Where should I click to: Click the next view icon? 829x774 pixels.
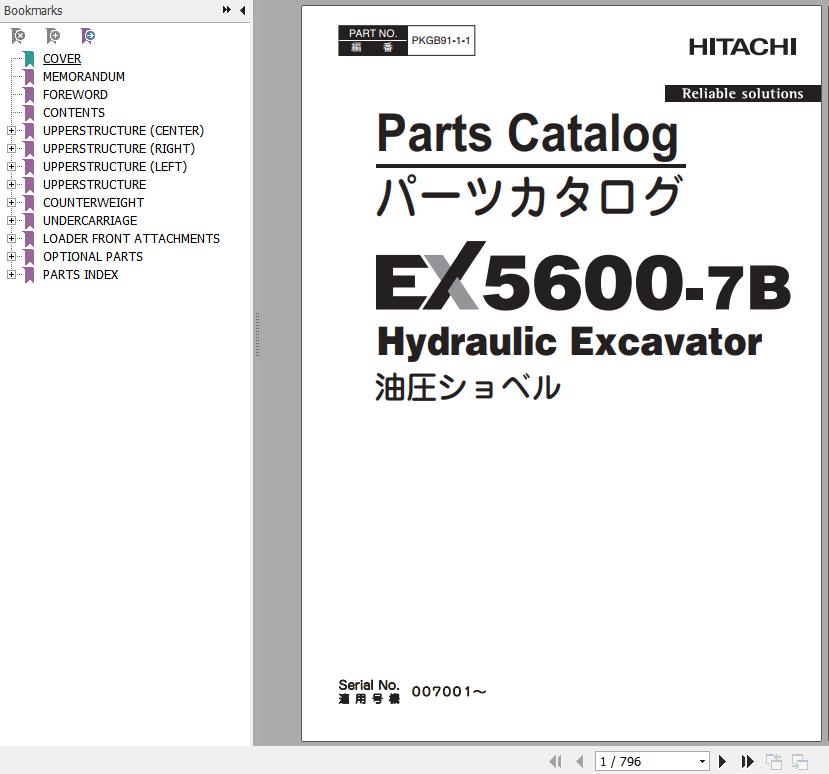[799, 761]
